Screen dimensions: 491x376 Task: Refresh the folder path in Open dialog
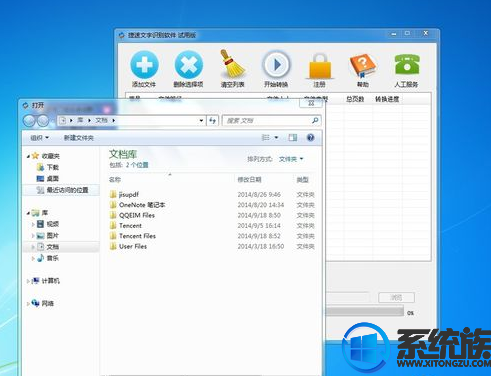tap(213, 120)
